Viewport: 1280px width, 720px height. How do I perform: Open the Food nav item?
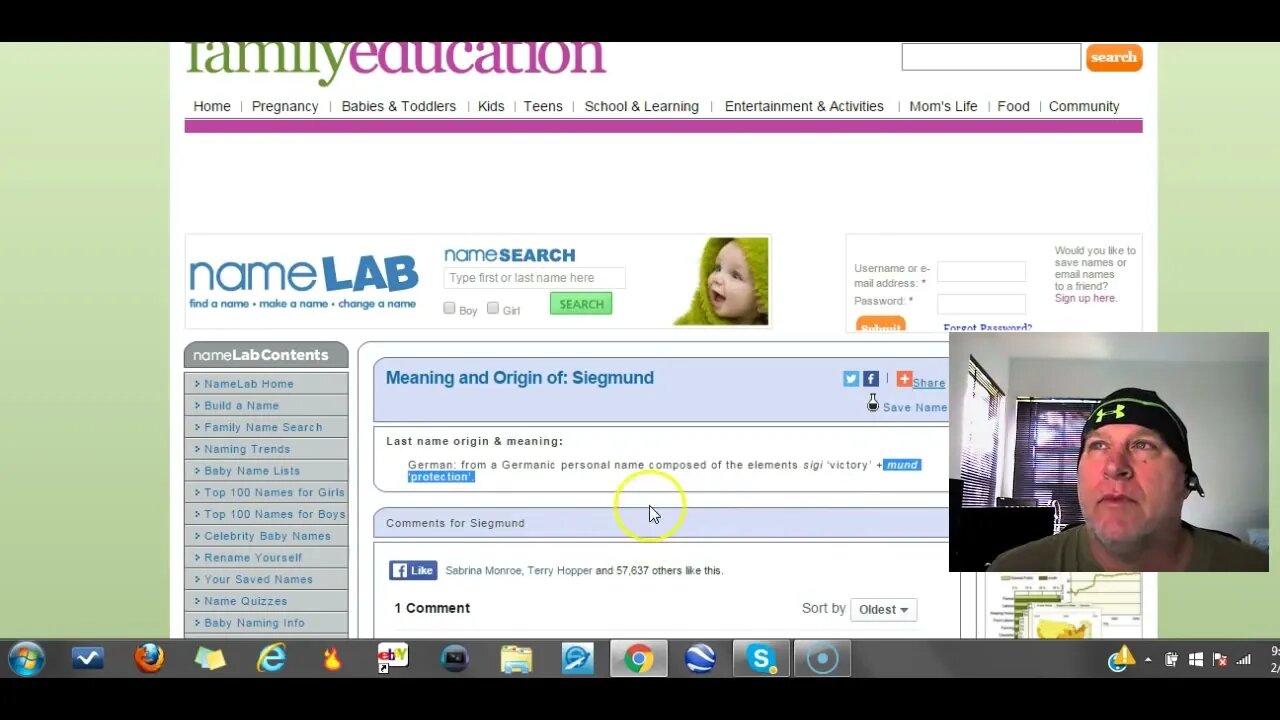(1013, 106)
